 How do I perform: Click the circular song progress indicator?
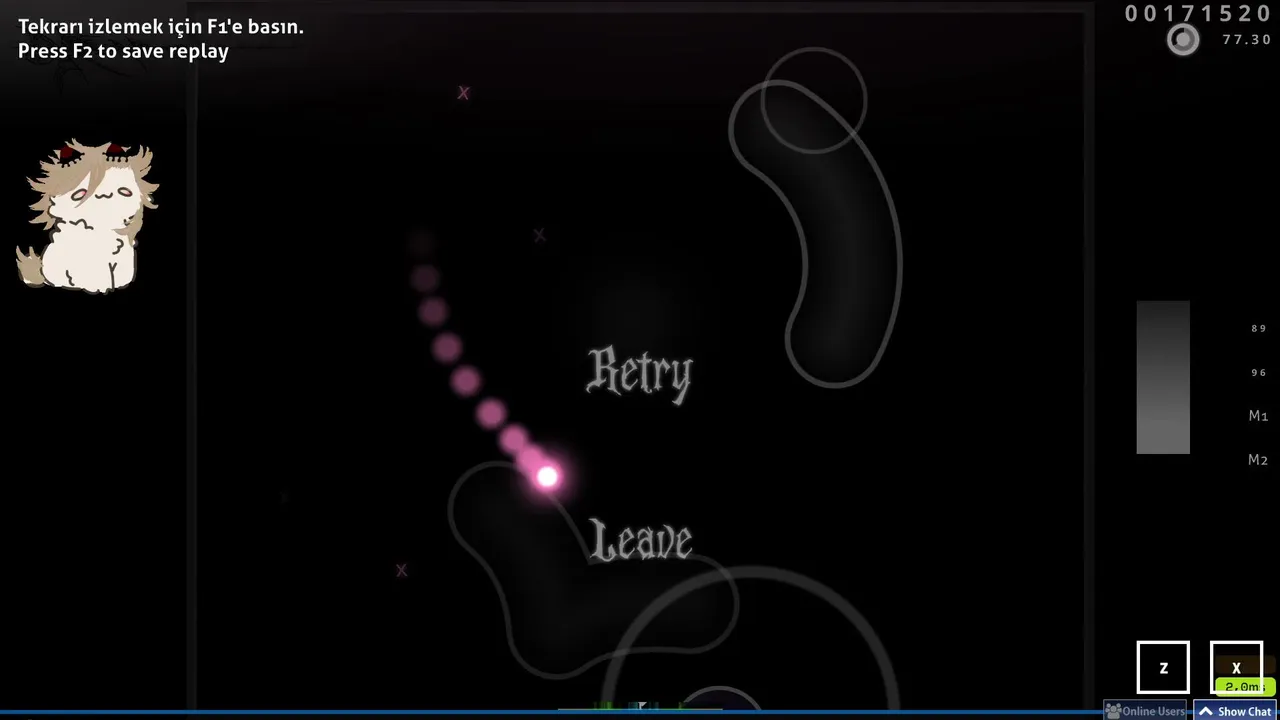pos(1183,40)
